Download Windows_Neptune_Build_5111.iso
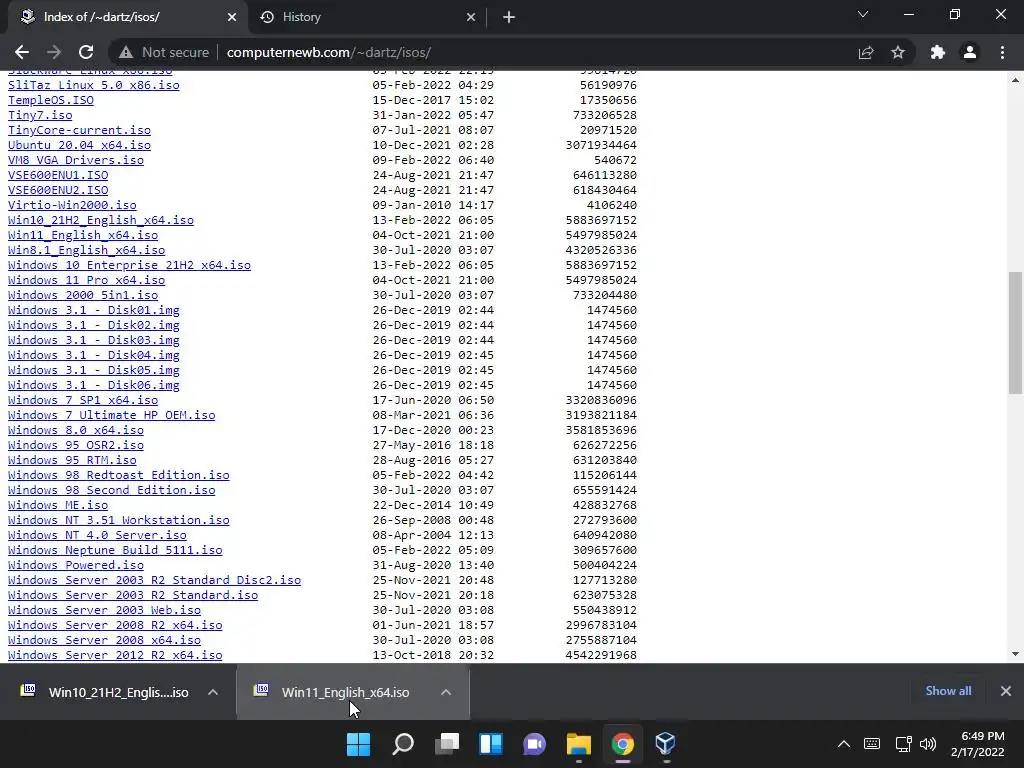 coord(115,551)
